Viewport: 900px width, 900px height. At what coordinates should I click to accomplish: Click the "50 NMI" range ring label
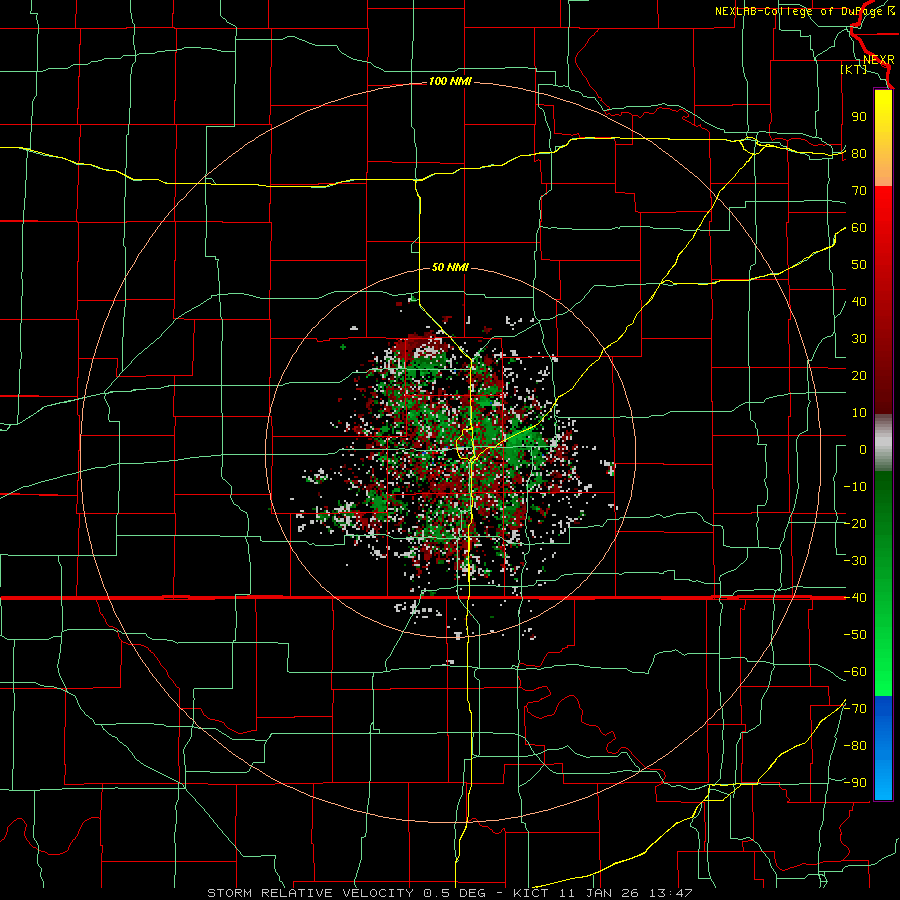pyautogui.click(x=450, y=267)
